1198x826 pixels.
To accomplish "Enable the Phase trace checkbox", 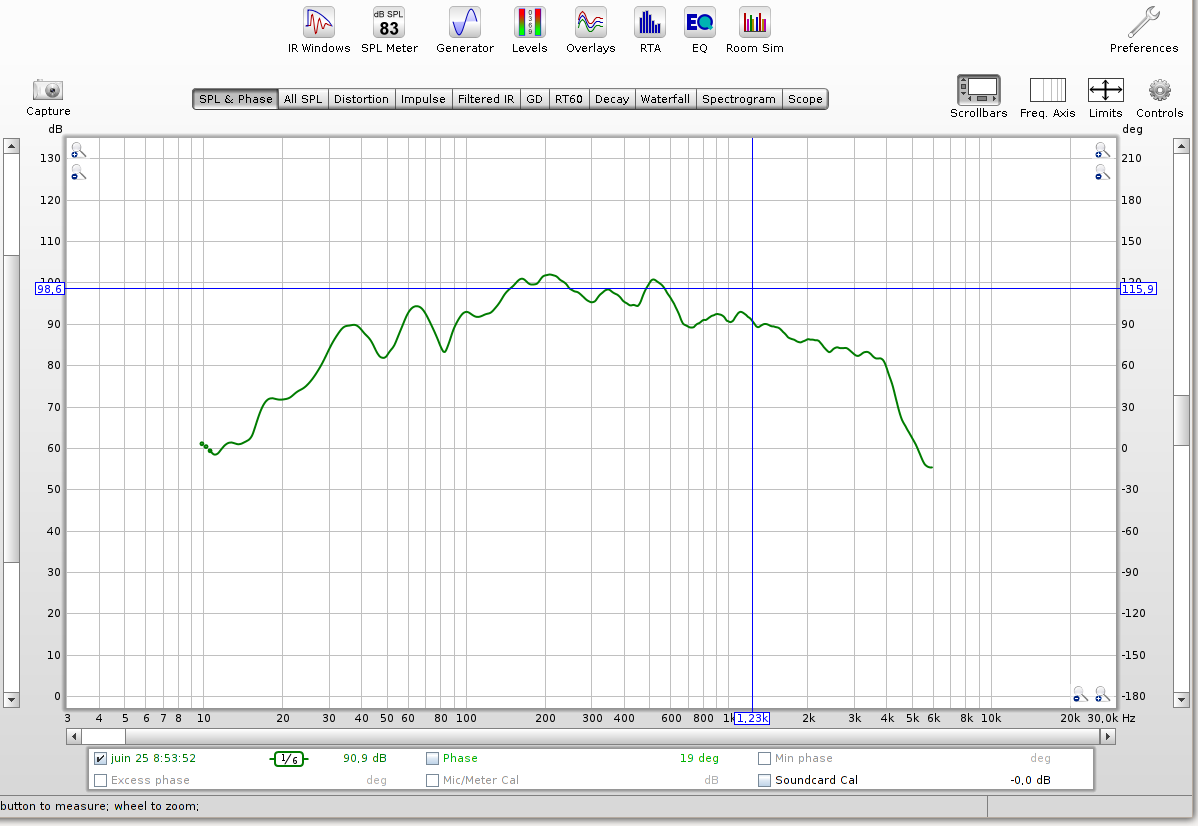I will click(x=432, y=759).
